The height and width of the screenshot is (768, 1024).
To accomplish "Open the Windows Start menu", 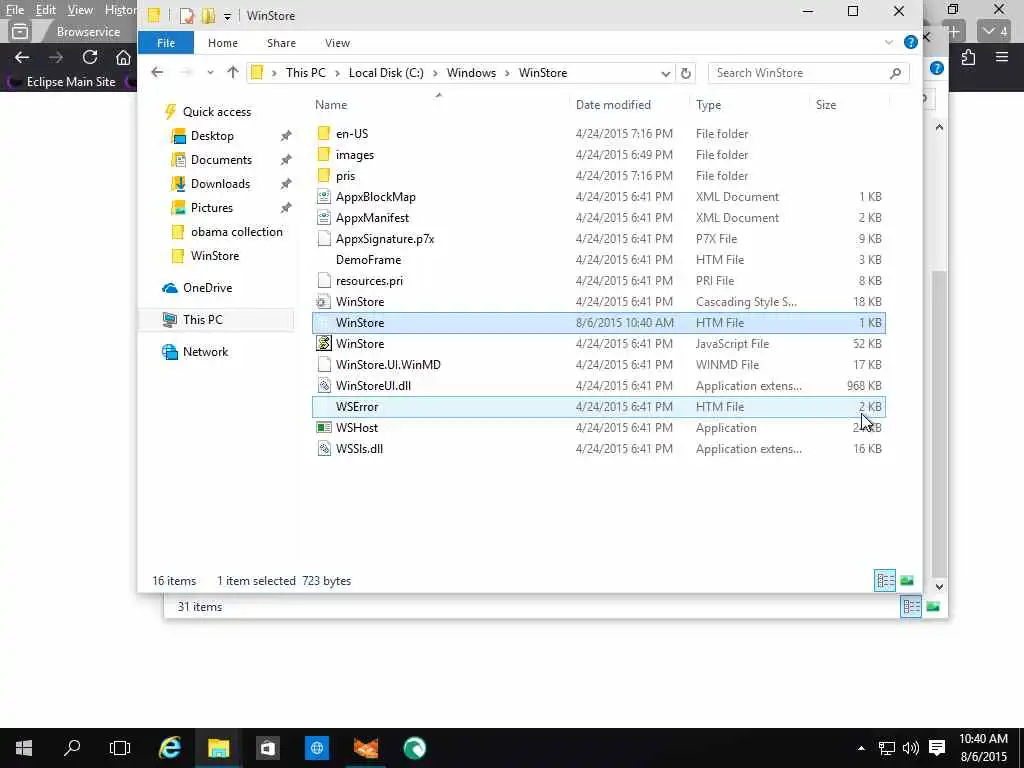I will pyautogui.click(x=24, y=748).
